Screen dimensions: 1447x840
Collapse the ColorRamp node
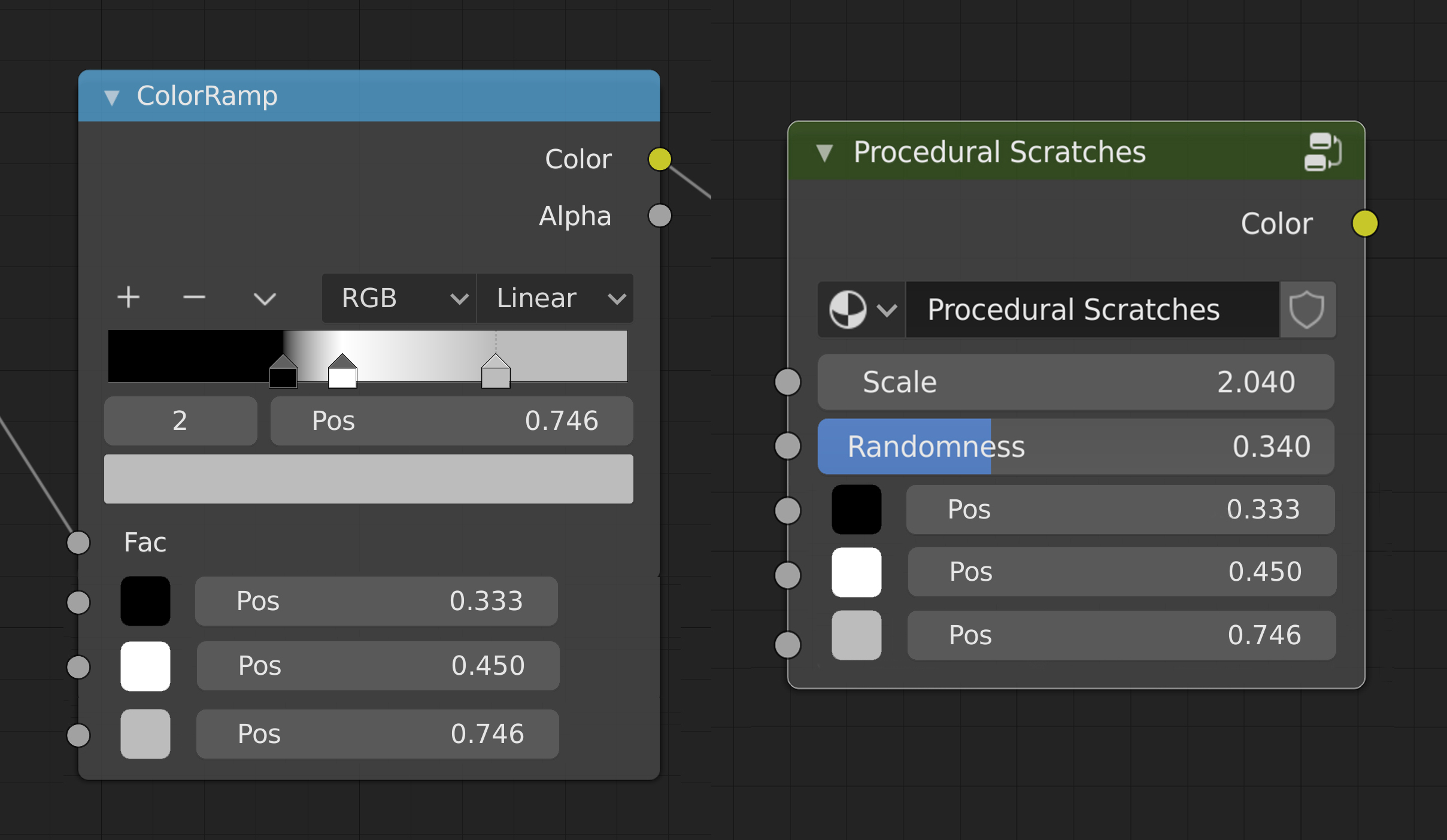point(112,97)
